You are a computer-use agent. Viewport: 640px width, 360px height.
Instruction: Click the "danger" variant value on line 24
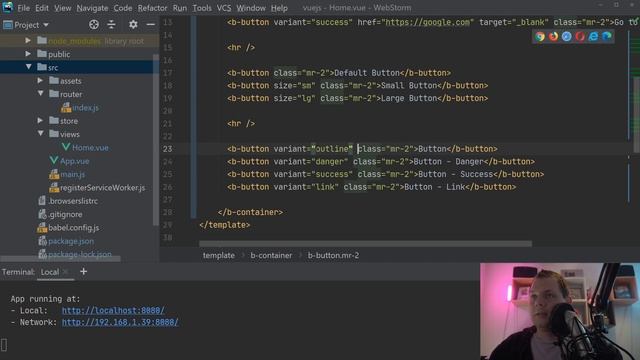tap(329, 161)
